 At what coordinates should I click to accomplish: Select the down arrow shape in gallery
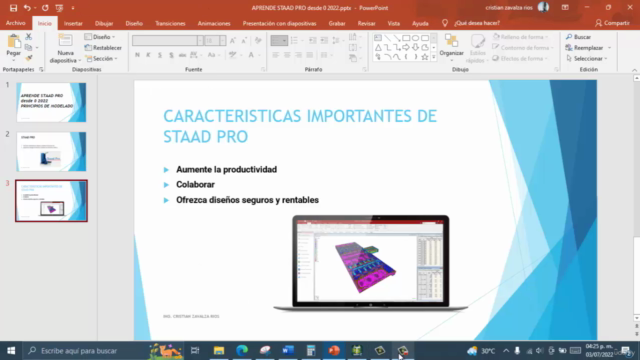pos(416,47)
